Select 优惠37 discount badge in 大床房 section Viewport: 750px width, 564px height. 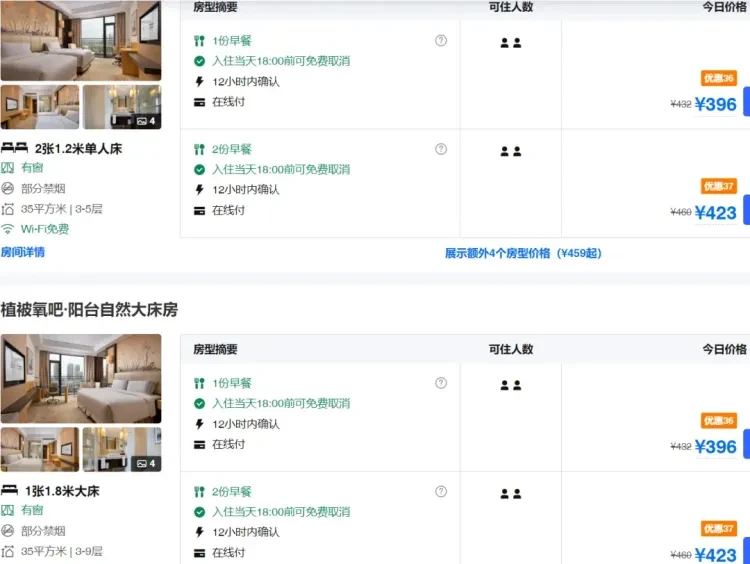click(x=718, y=528)
